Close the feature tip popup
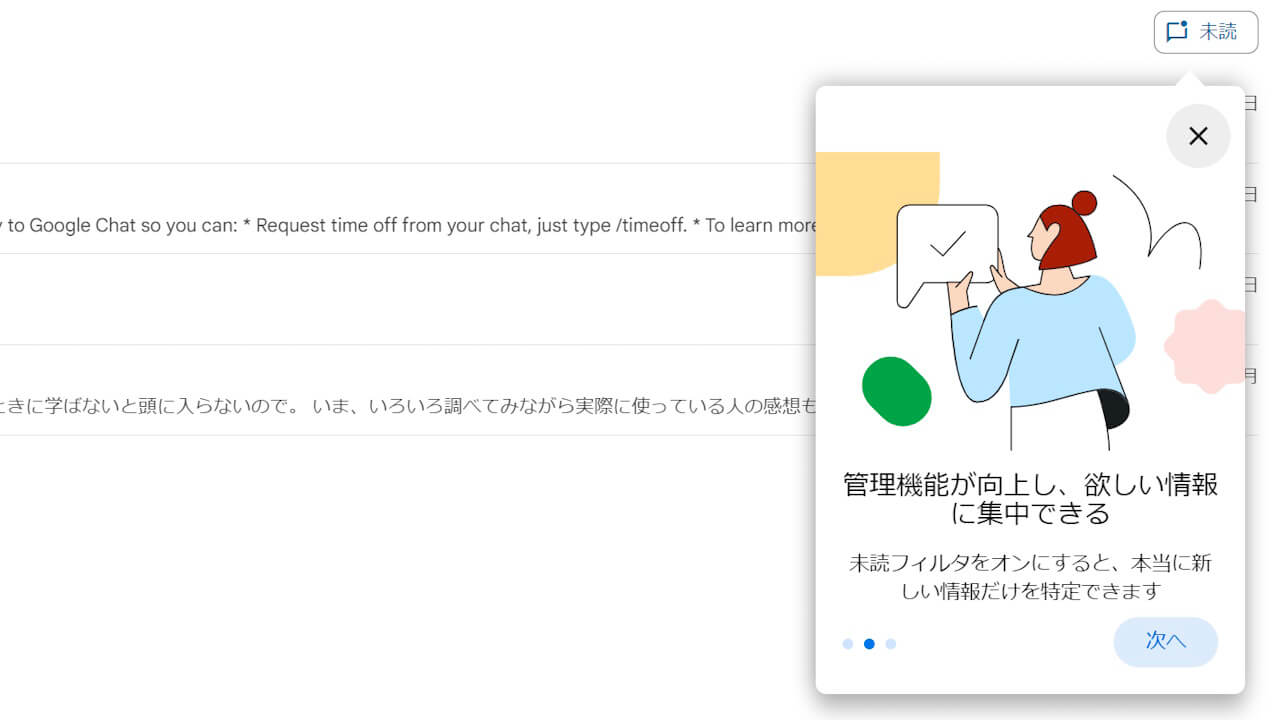Image resolution: width=1280 pixels, height=720 pixels. point(1197,136)
